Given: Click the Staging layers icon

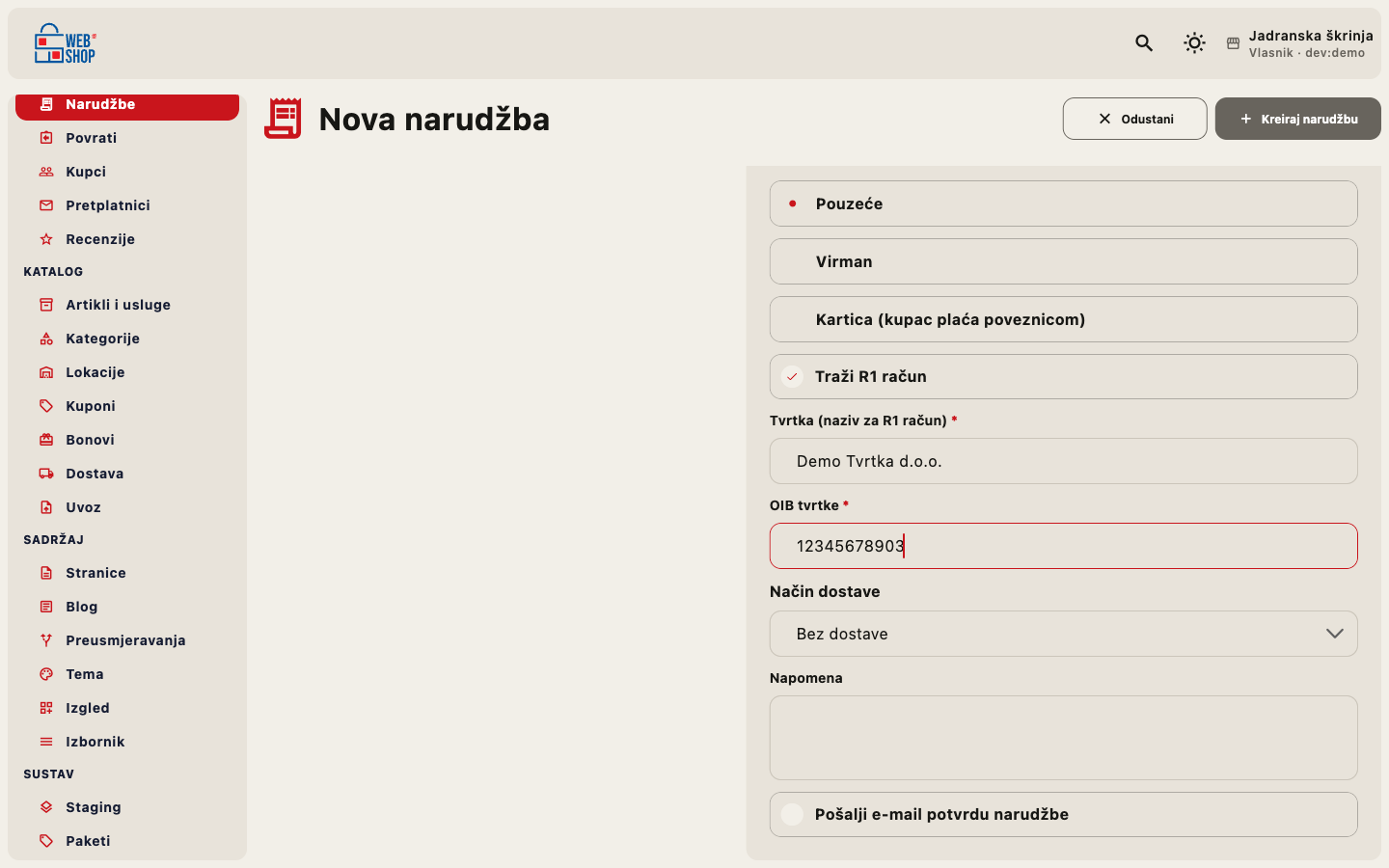Looking at the screenshot, I should click(x=46, y=807).
